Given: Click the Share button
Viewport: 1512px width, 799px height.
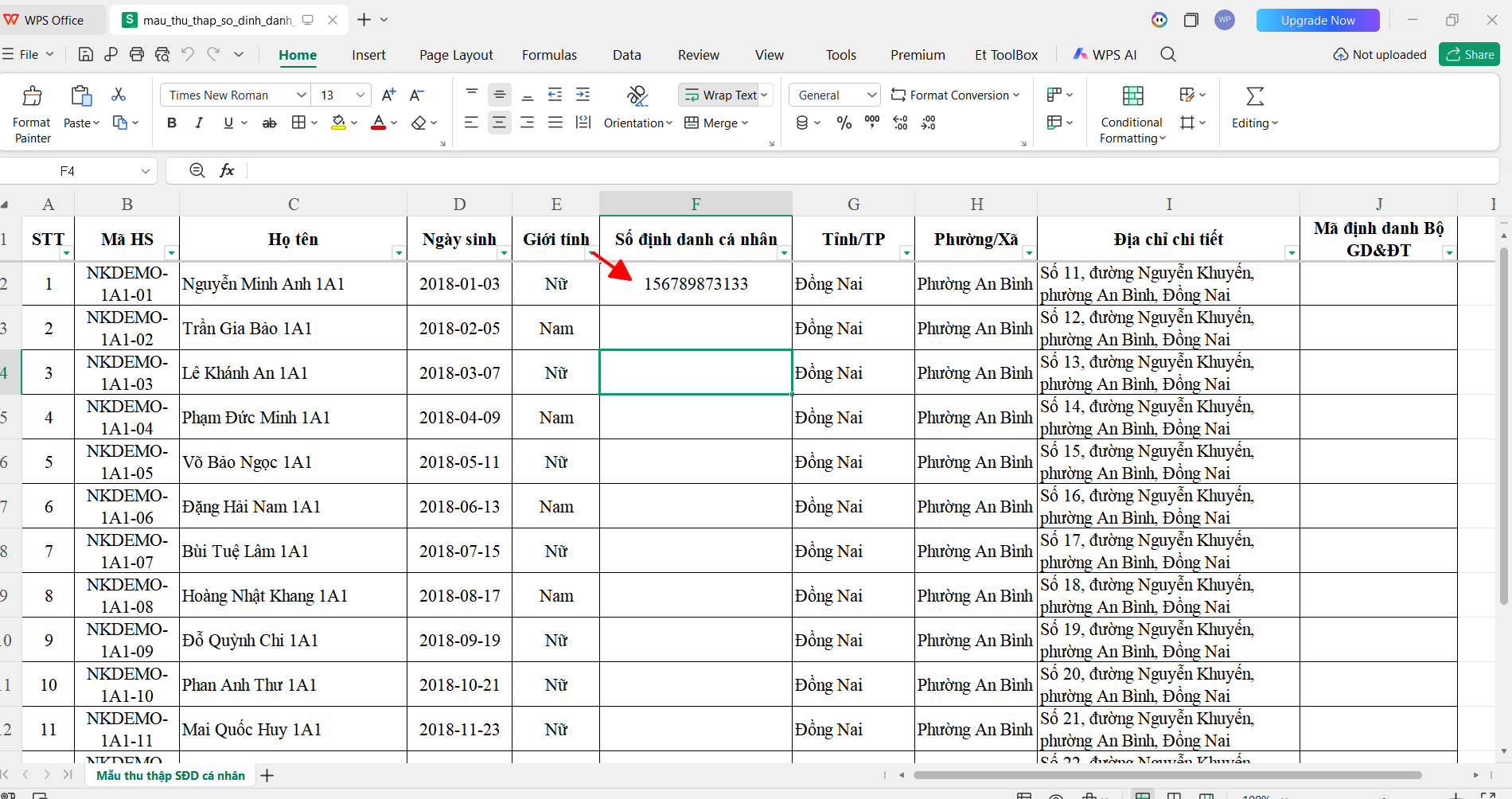Looking at the screenshot, I should pos(1469,54).
